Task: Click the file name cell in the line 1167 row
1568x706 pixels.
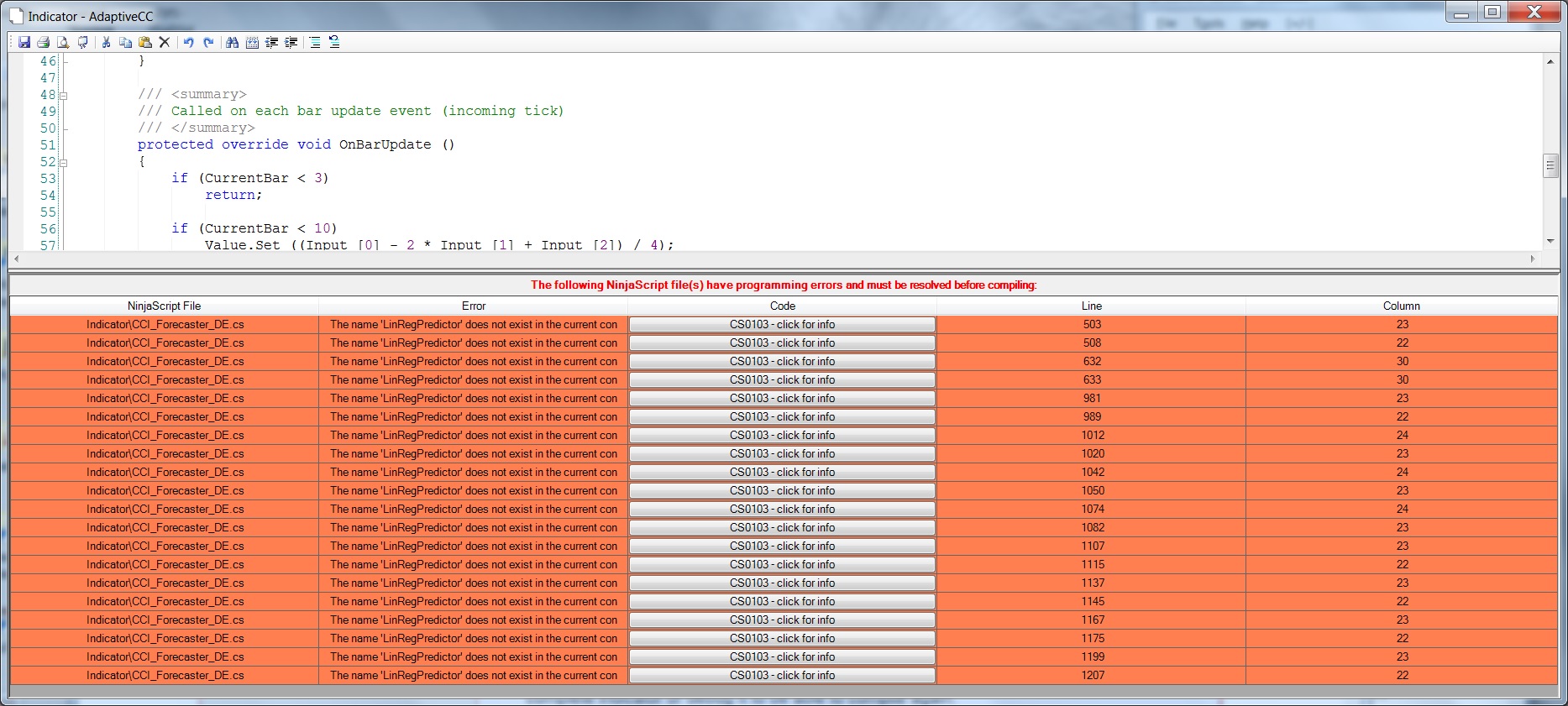Action: point(165,620)
